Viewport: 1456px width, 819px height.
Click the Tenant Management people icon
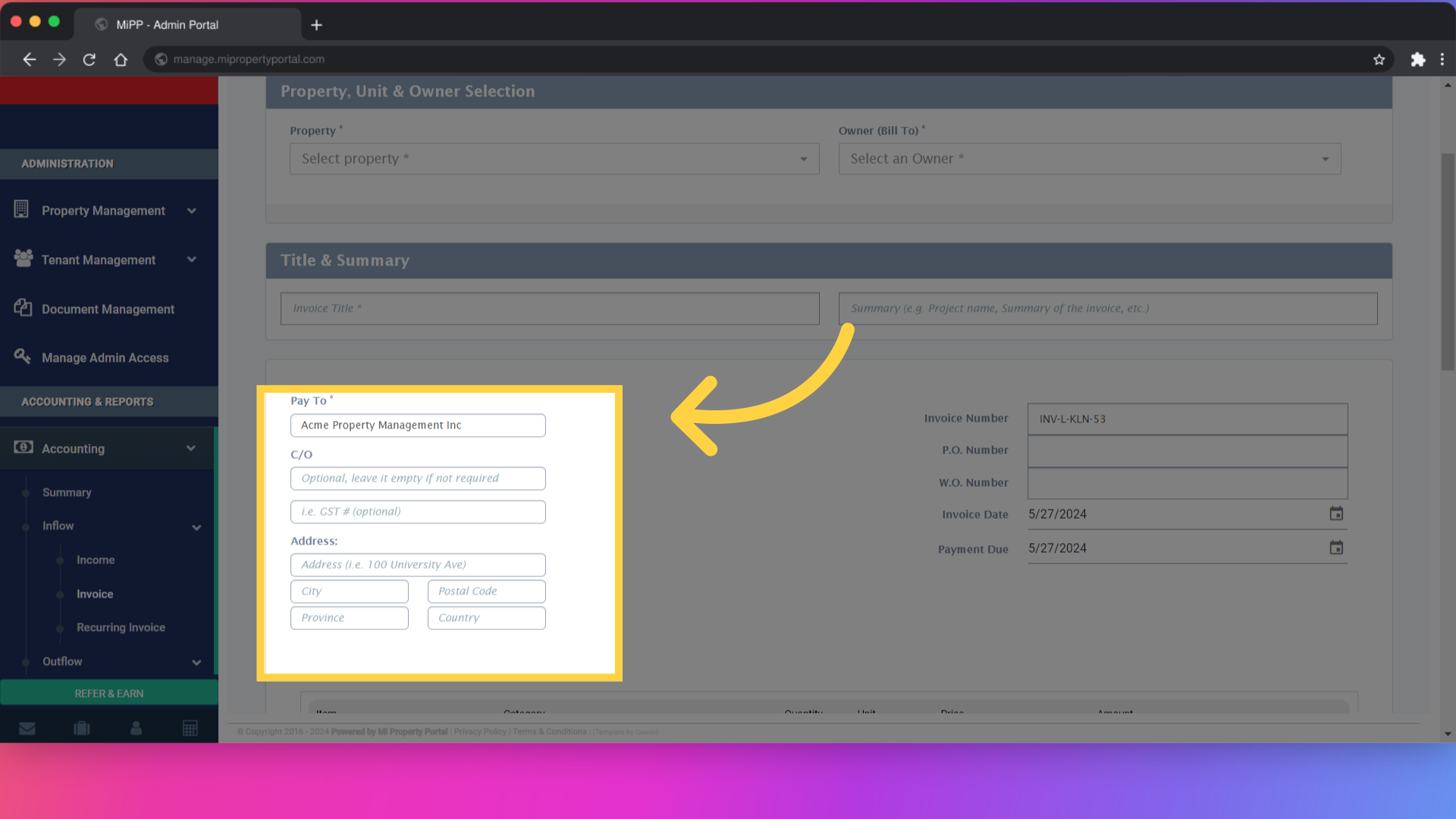[x=22, y=259]
